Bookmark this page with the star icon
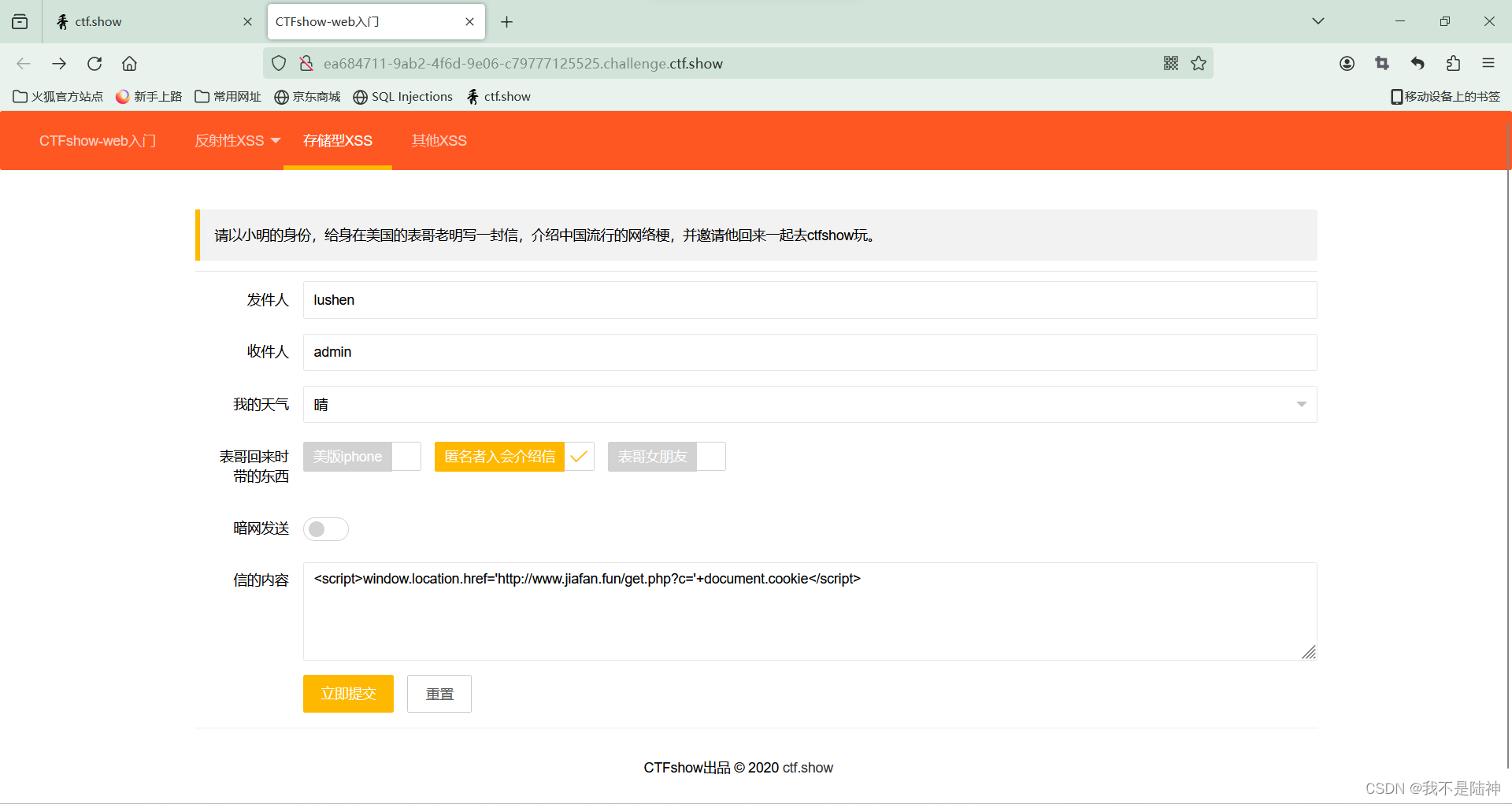 (1199, 64)
